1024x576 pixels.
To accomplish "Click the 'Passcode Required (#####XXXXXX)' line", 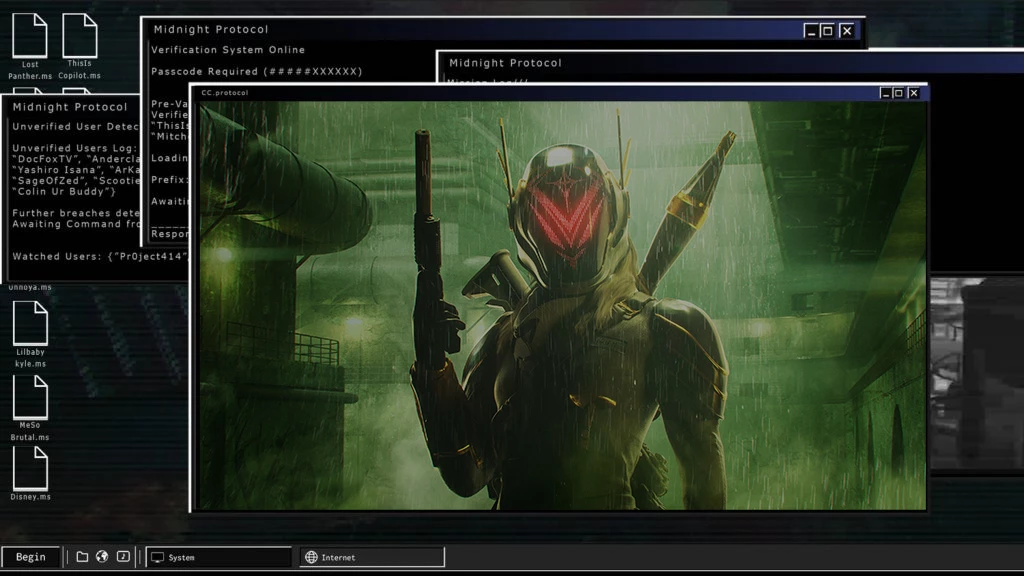I will 257,71.
